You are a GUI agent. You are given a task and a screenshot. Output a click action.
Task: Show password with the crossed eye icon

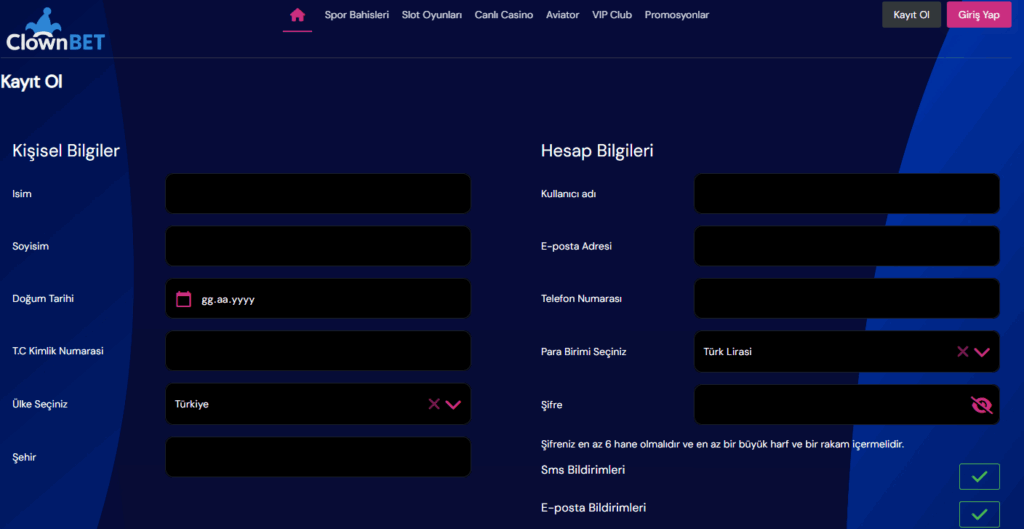click(x=982, y=405)
